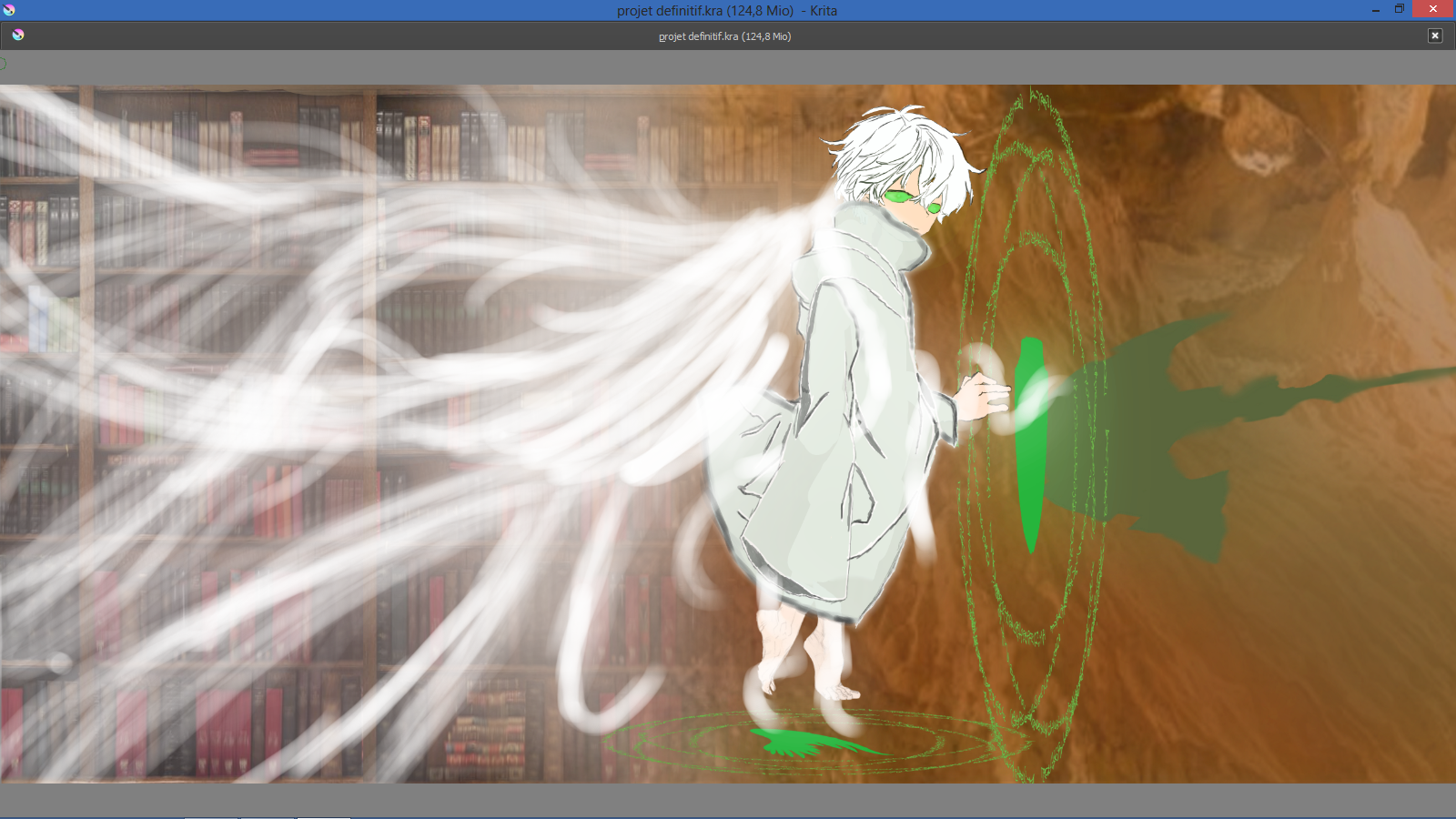The image size is (1456, 819).
Task: Click the character's outstretched hand
Action: (983, 398)
